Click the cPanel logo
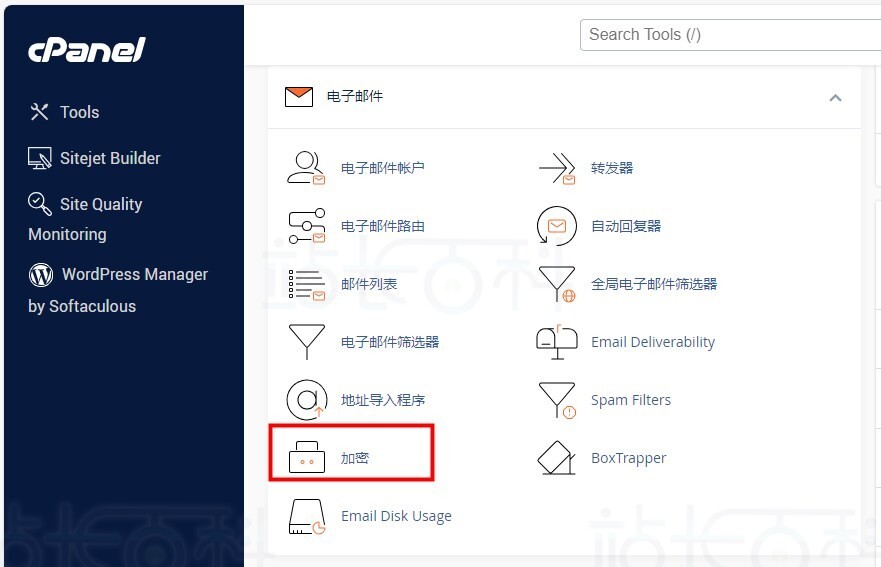 coord(87,49)
